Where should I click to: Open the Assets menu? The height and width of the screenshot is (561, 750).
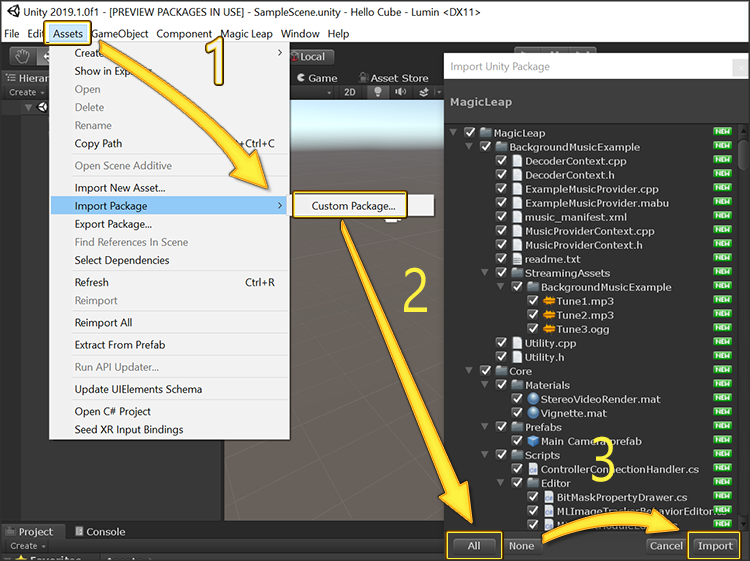(67, 33)
